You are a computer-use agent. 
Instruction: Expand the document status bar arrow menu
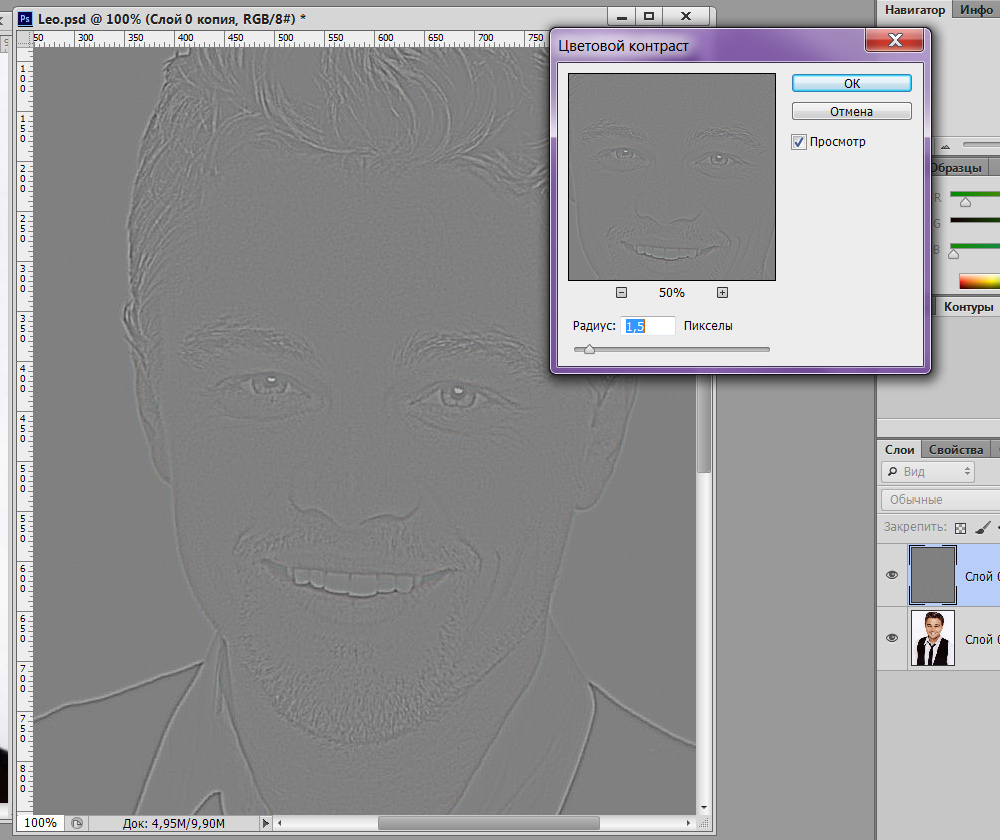(x=265, y=823)
